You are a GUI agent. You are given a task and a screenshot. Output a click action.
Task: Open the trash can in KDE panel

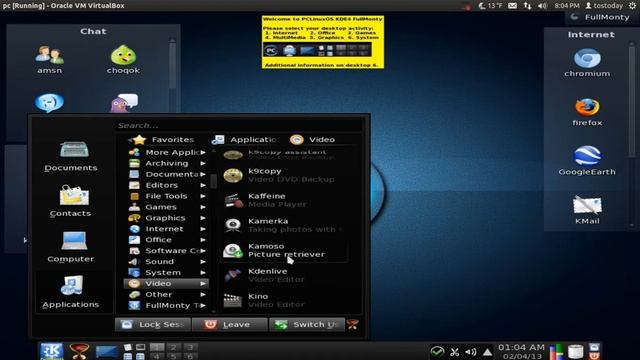576,351
